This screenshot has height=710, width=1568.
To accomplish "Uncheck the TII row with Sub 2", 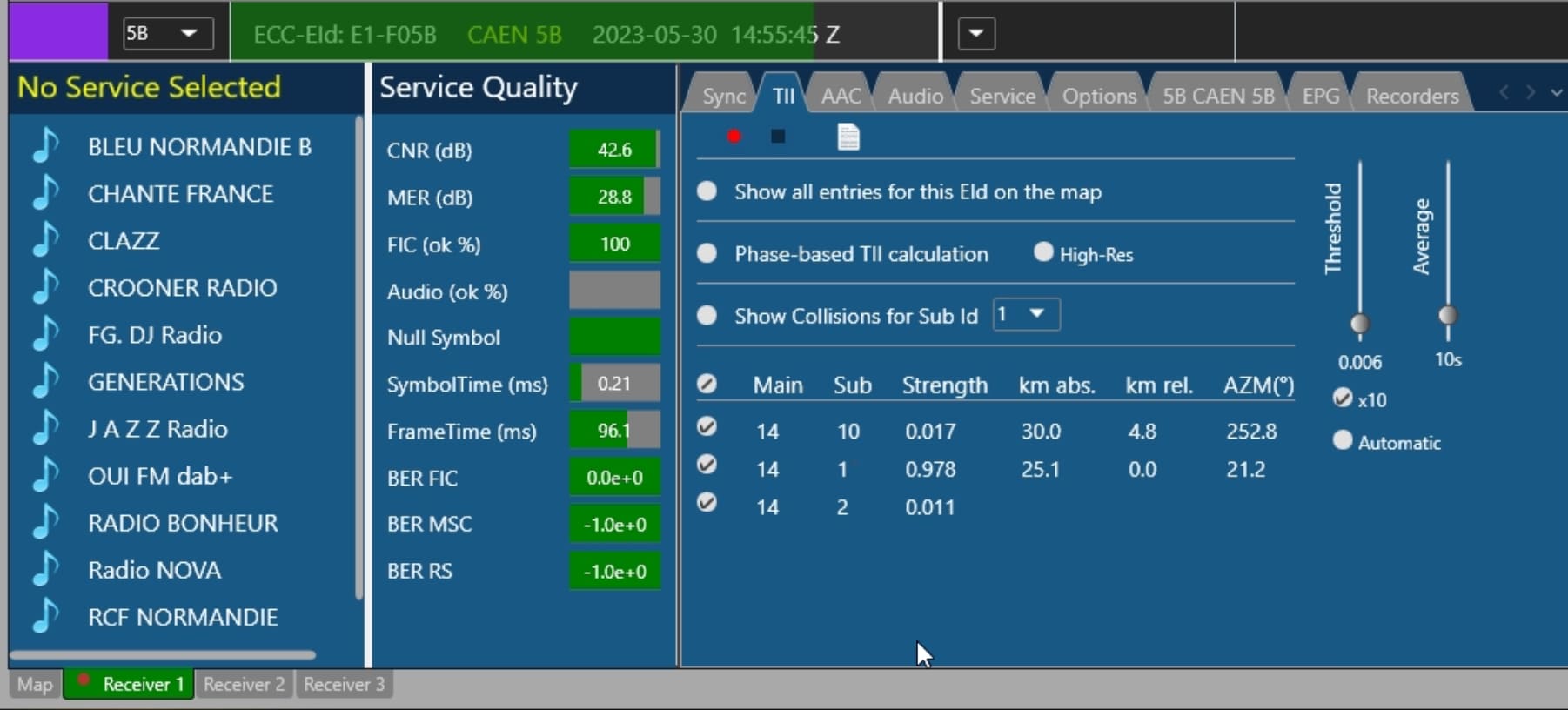I will (x=707, y=503).
